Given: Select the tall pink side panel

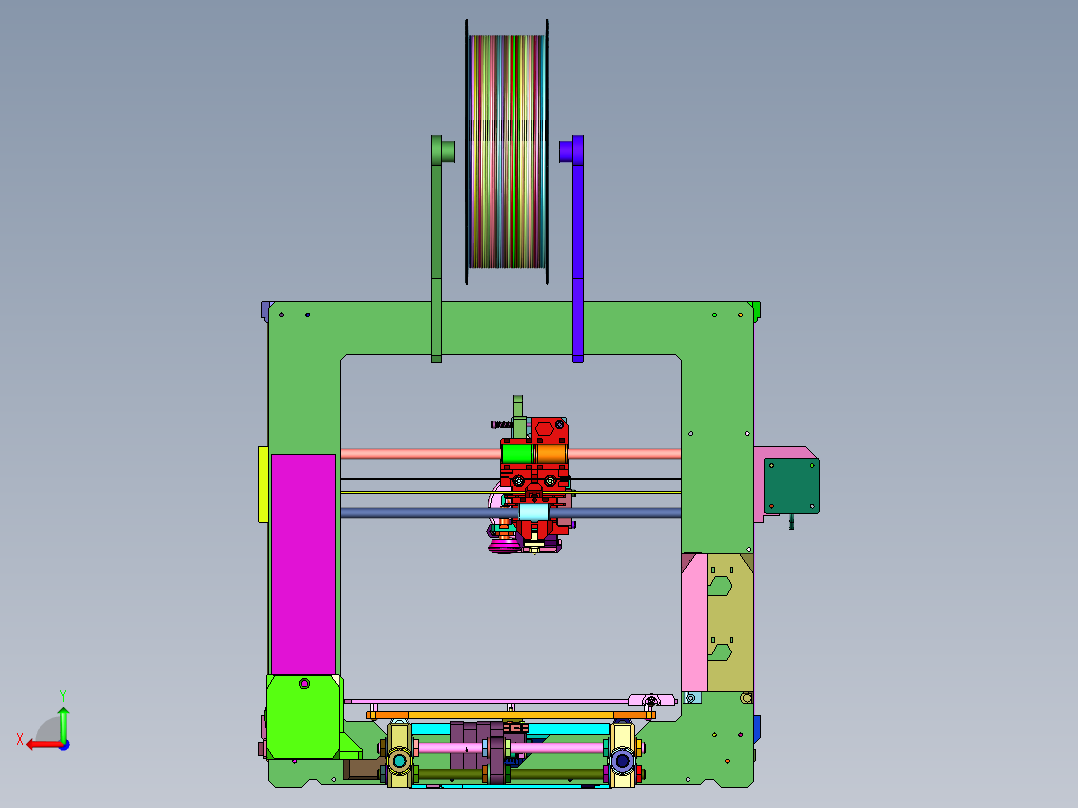Looking at the screenshot, I should point(694,622).
